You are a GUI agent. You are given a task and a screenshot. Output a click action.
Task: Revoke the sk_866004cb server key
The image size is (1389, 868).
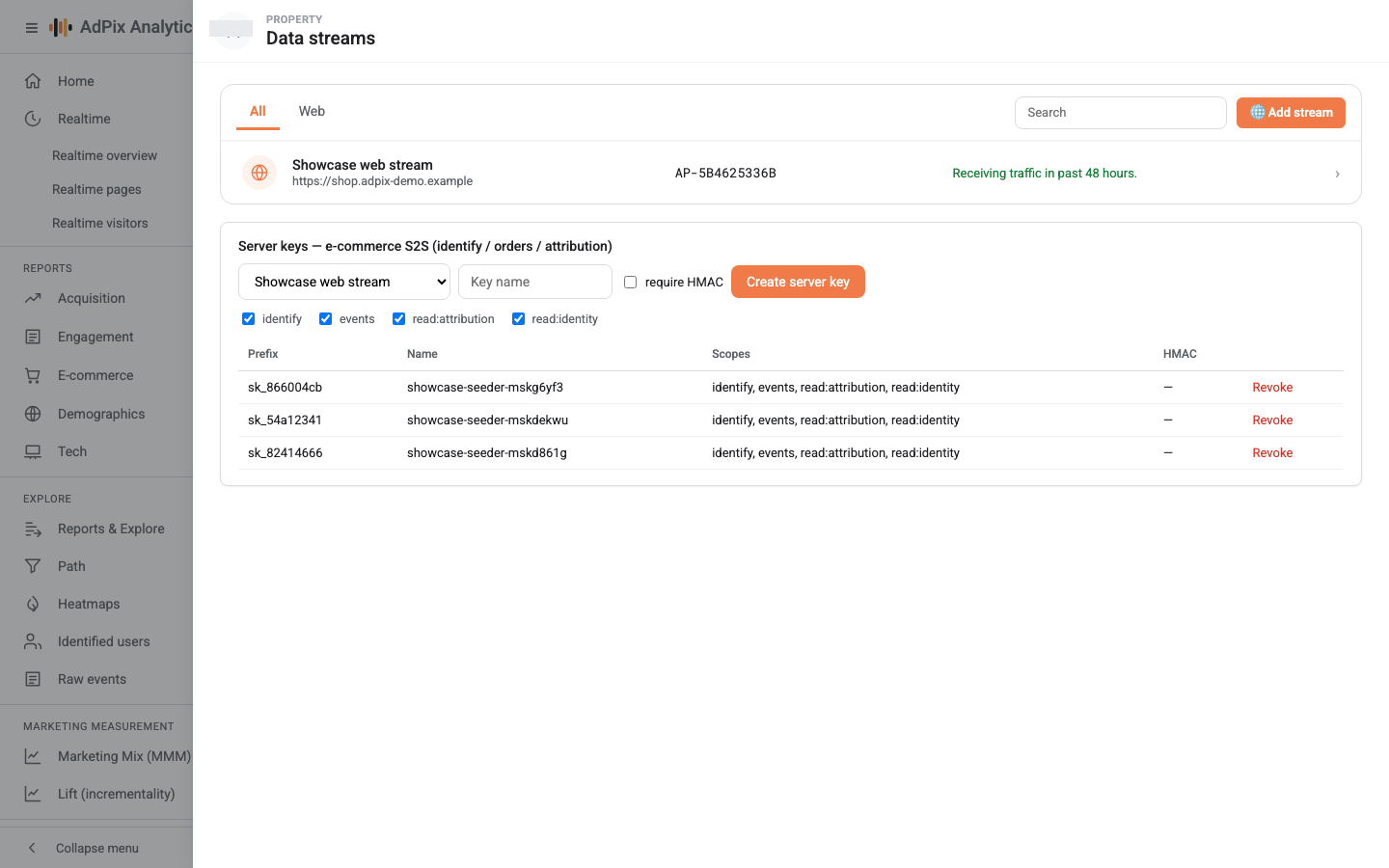[x=1272, y=388]
